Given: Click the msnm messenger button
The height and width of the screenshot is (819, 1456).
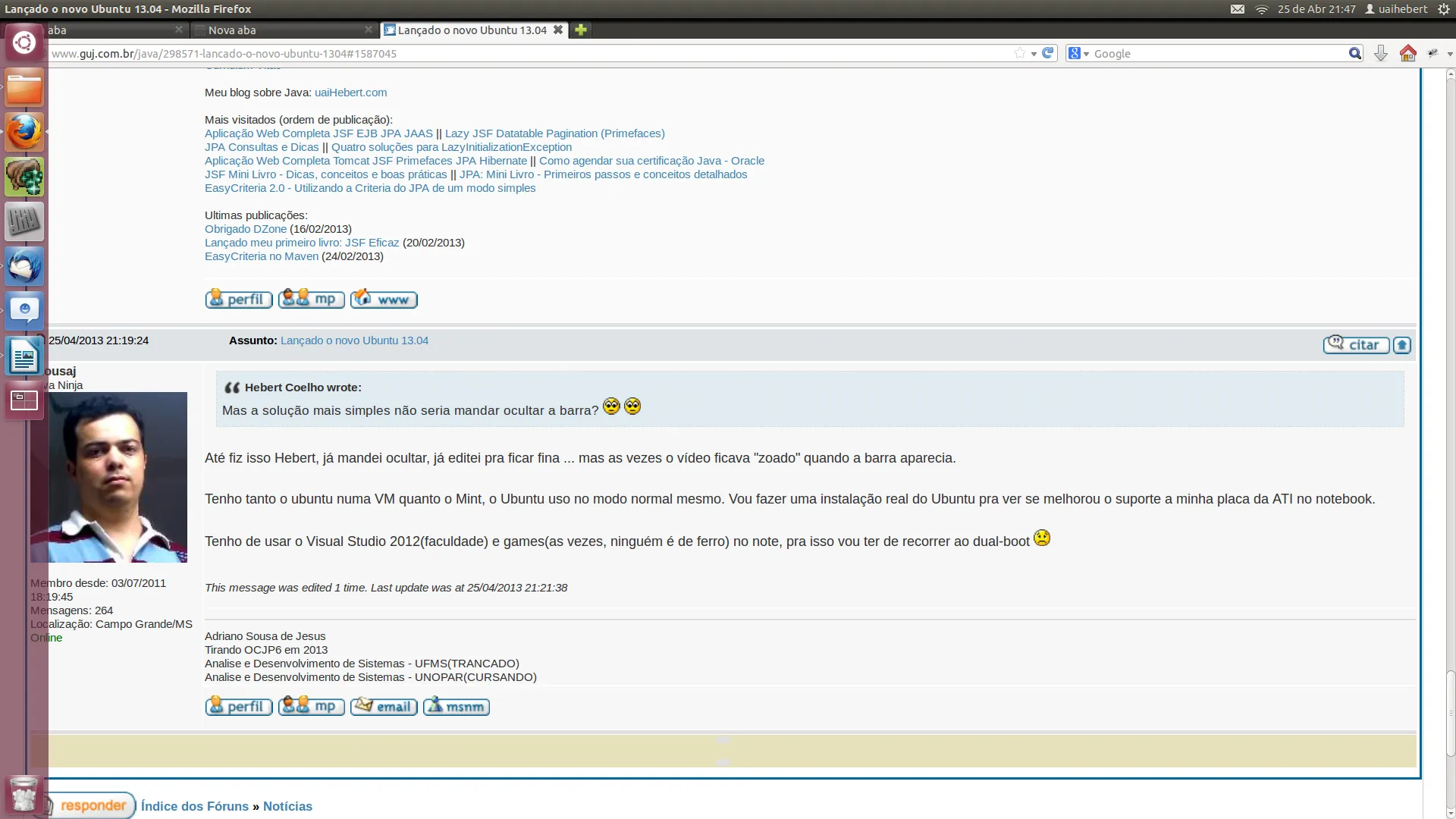Looking at the screenshot, I should pos(457,707).
